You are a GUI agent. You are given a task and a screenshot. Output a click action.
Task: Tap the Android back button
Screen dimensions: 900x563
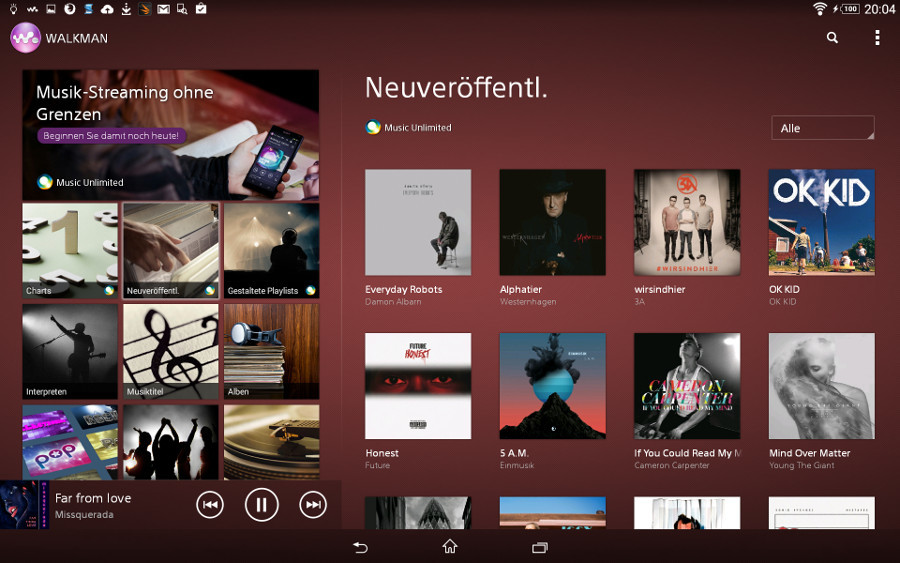(x=360, y=548)
